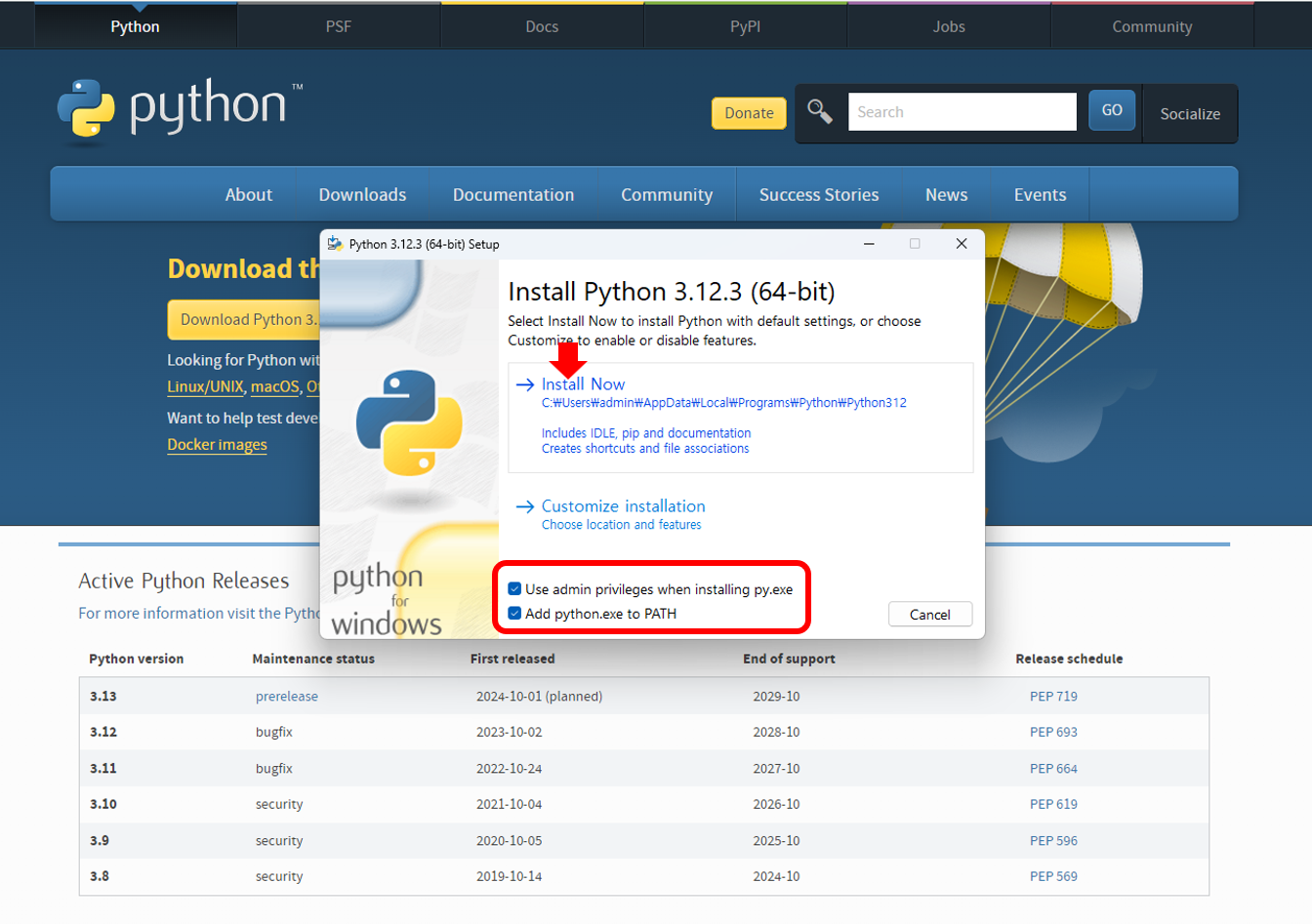
Task: Open the PyPI top tab
Action: tap(746, 26)
